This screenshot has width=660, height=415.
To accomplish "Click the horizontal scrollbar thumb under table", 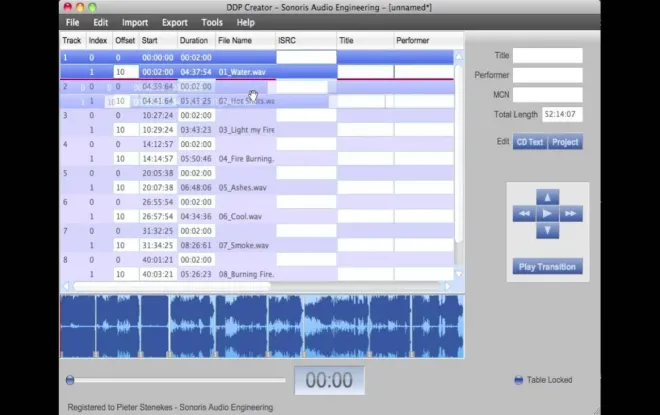I will 172,286.
